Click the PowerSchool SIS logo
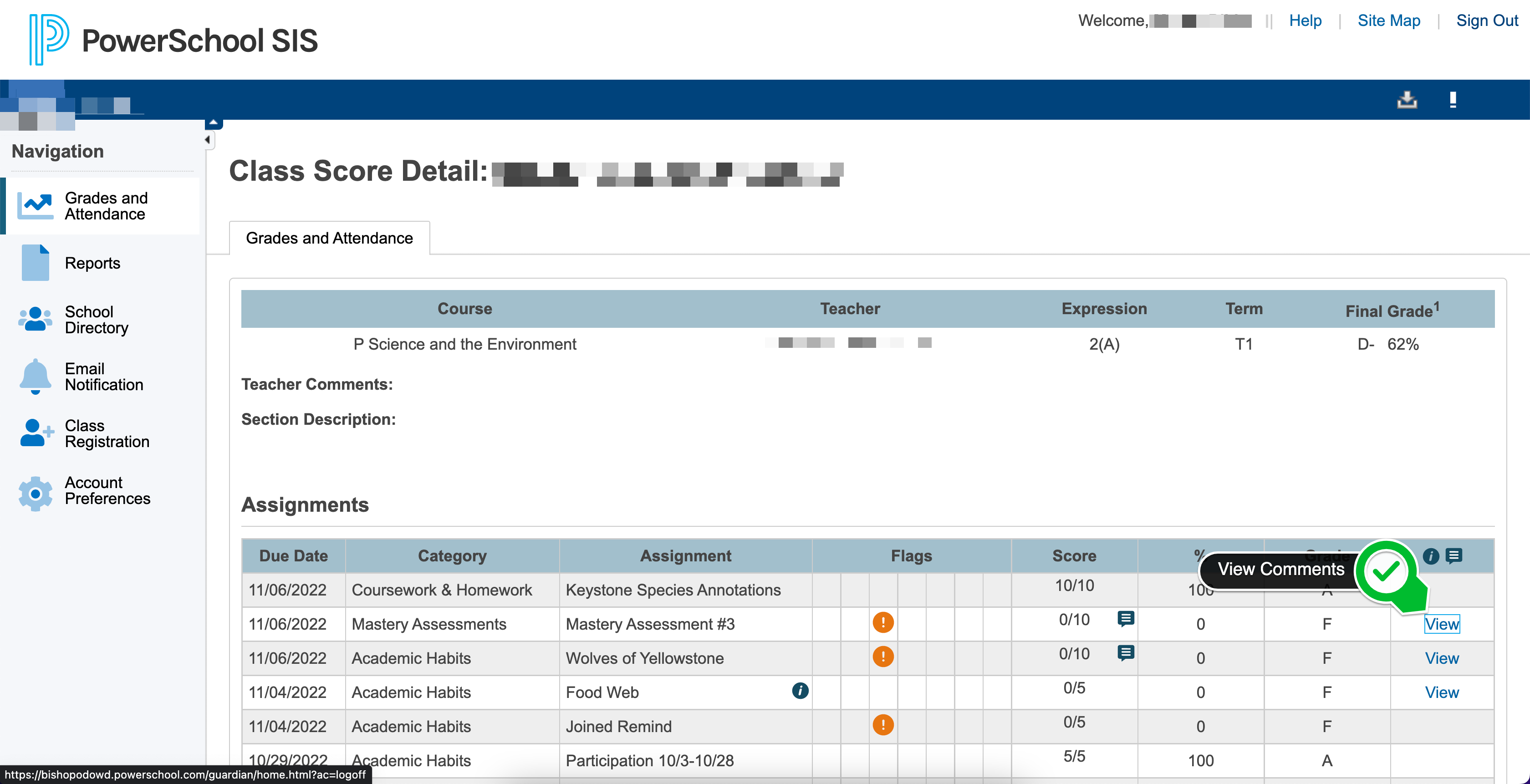Screen dimensions: 1530x784 173,40
